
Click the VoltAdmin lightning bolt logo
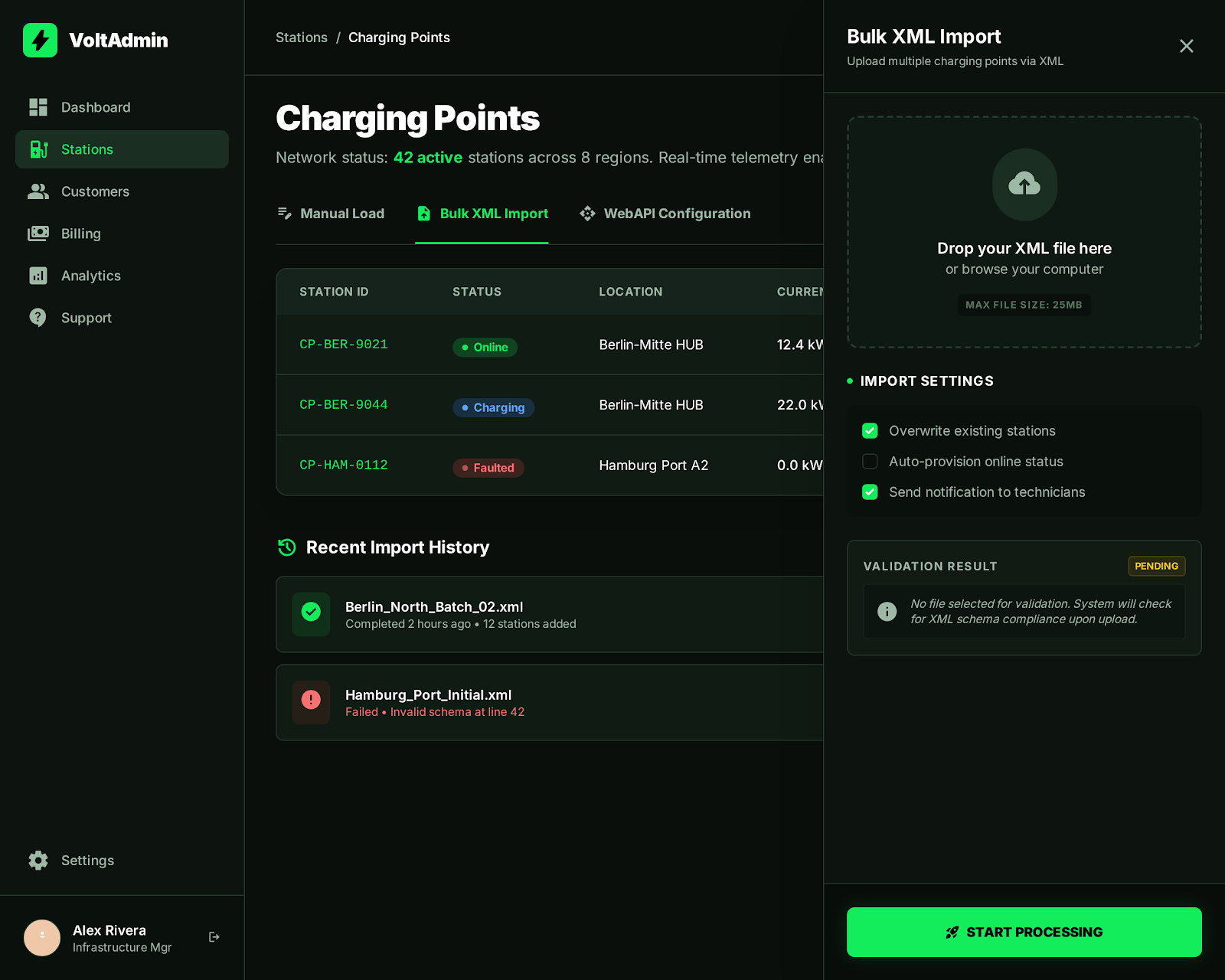tap(40, 40)
